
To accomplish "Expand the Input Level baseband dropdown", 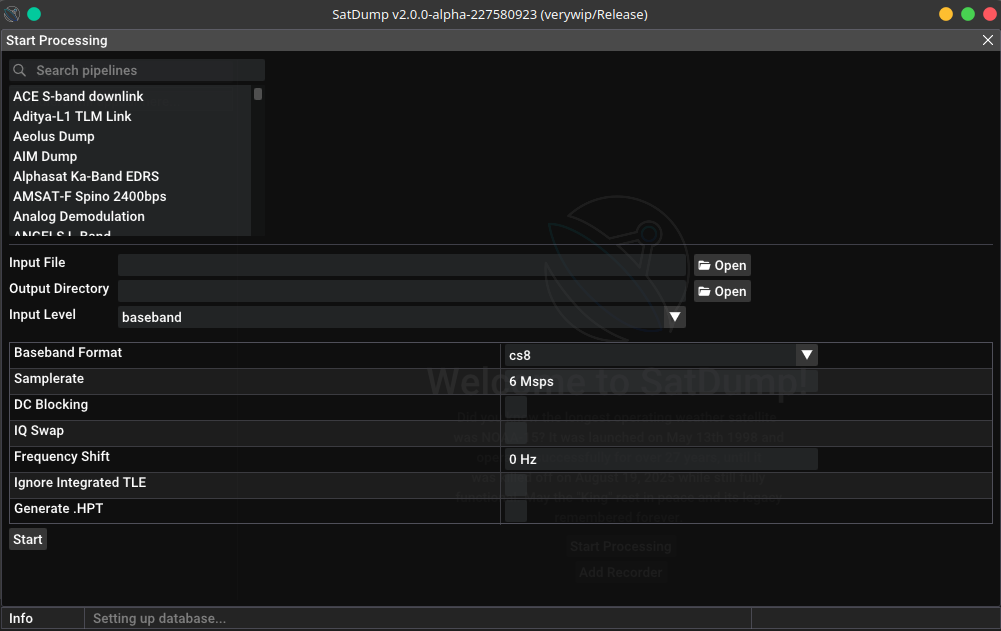I will pos(402,317).
